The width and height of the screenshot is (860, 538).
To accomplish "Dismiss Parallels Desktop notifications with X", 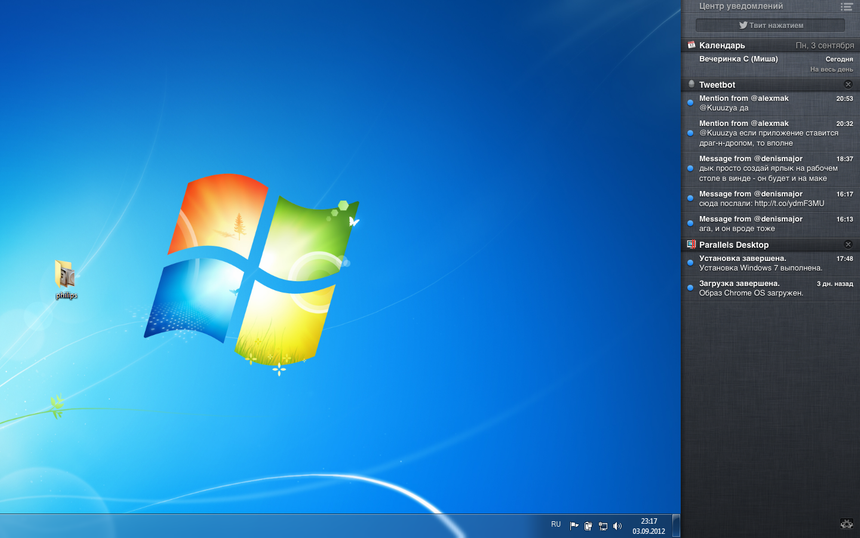I will 848,244.
